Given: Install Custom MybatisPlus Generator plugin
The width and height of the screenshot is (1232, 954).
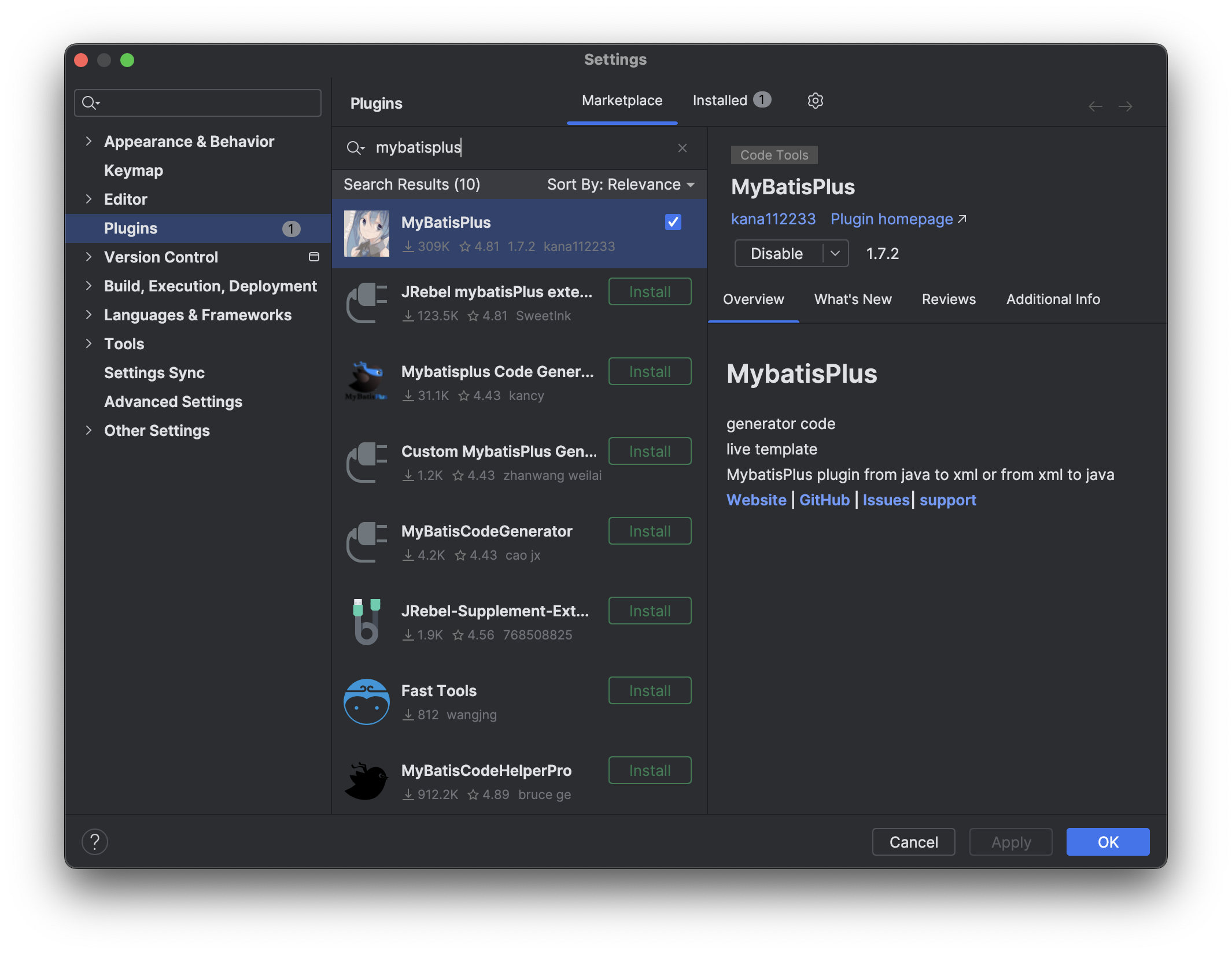Looking at the screenshot, I should (x=650, y=451).
